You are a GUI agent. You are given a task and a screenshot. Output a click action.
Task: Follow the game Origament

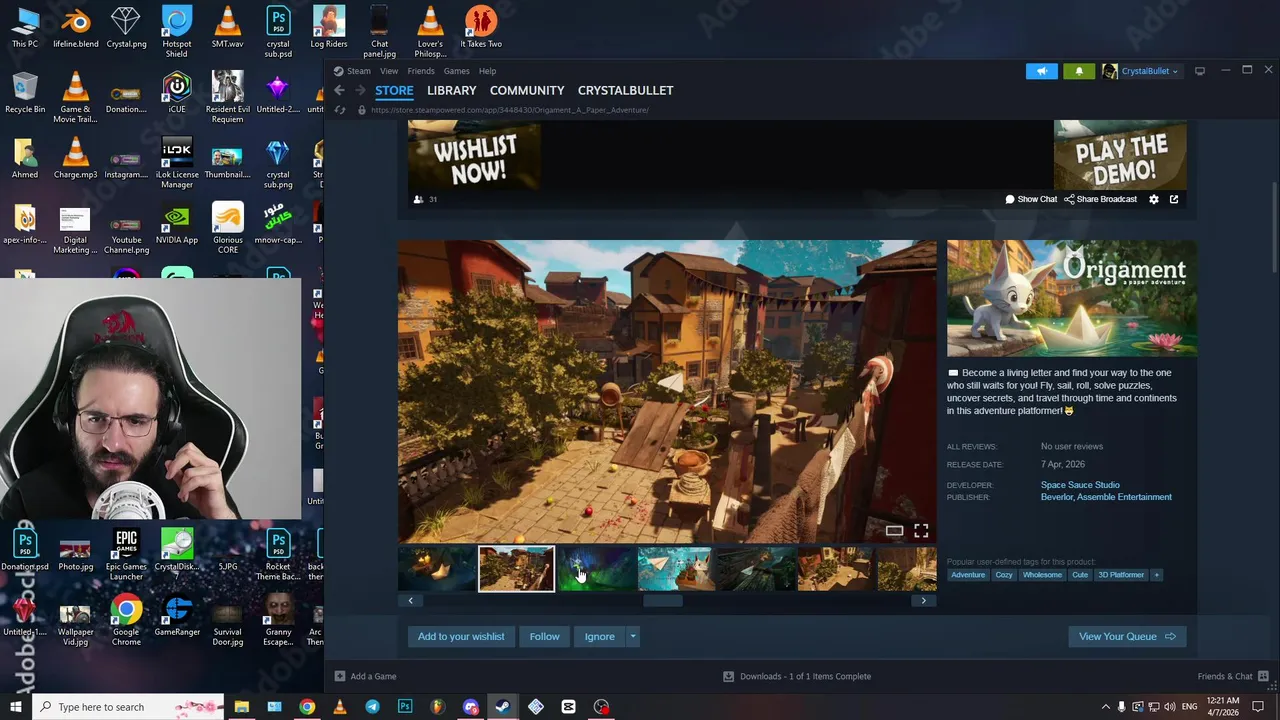pos(544,636)
